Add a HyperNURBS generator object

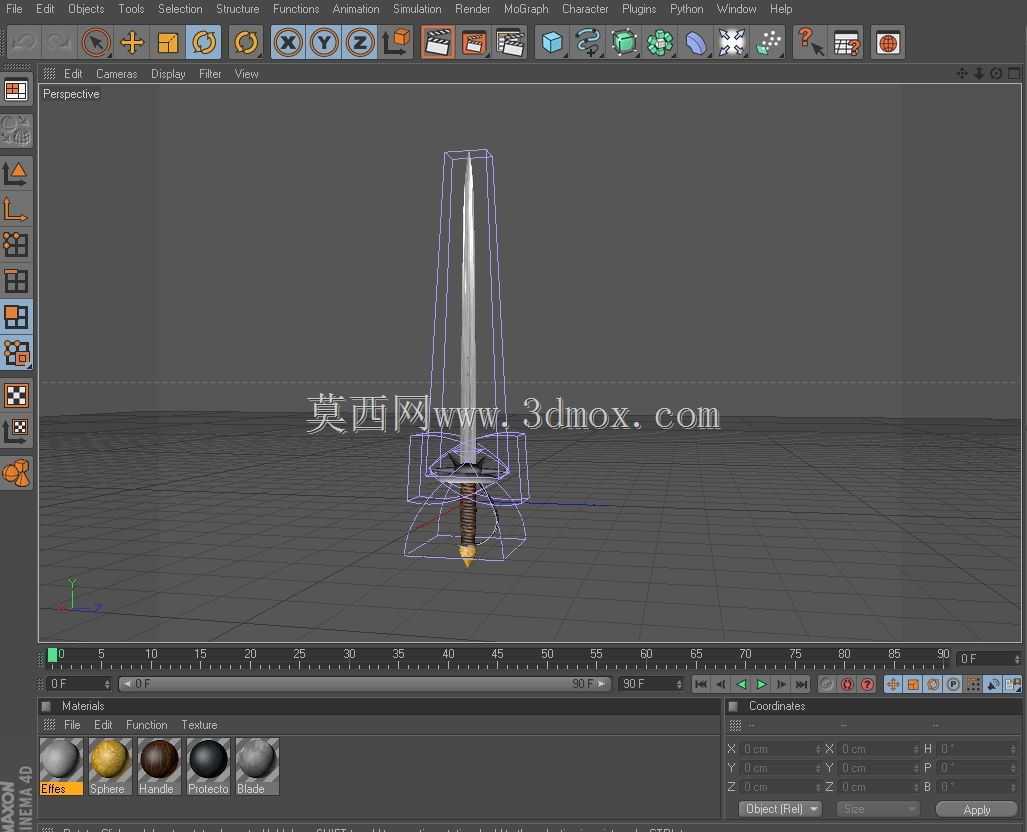coord(624,43)
